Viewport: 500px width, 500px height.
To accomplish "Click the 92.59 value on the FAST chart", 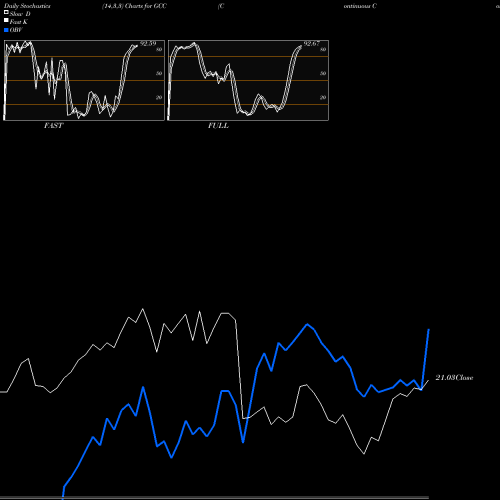I will [x=148, y=44].
